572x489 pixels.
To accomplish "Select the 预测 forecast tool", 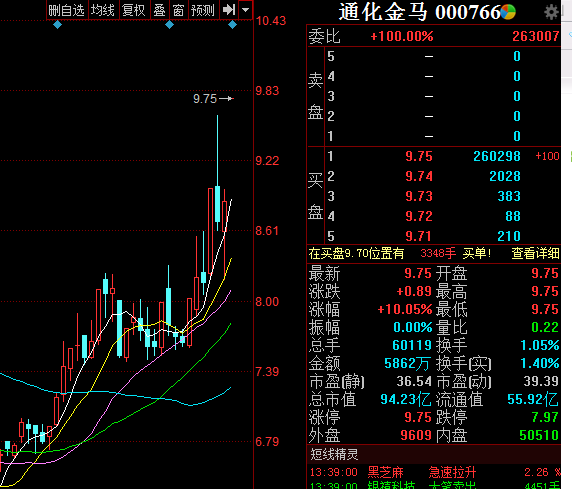I will [x=203, y=10].
